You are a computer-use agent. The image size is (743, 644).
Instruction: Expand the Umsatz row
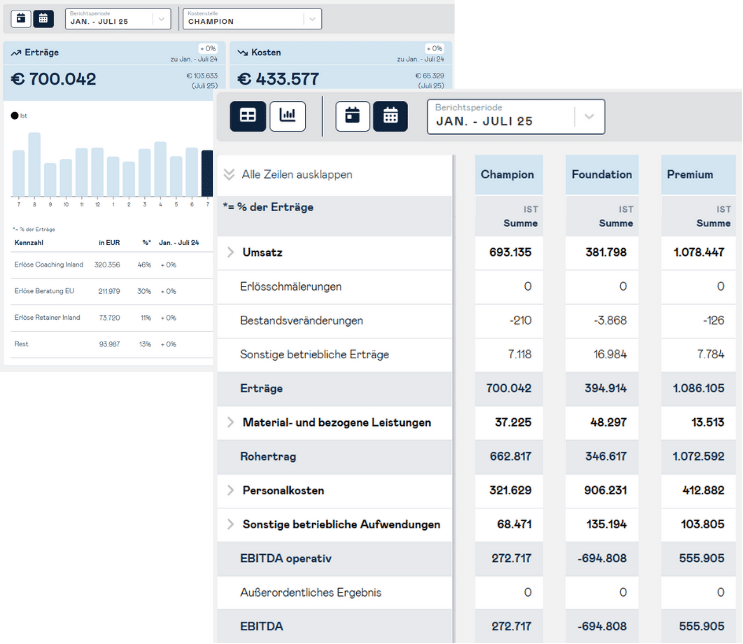click(230, 252)
